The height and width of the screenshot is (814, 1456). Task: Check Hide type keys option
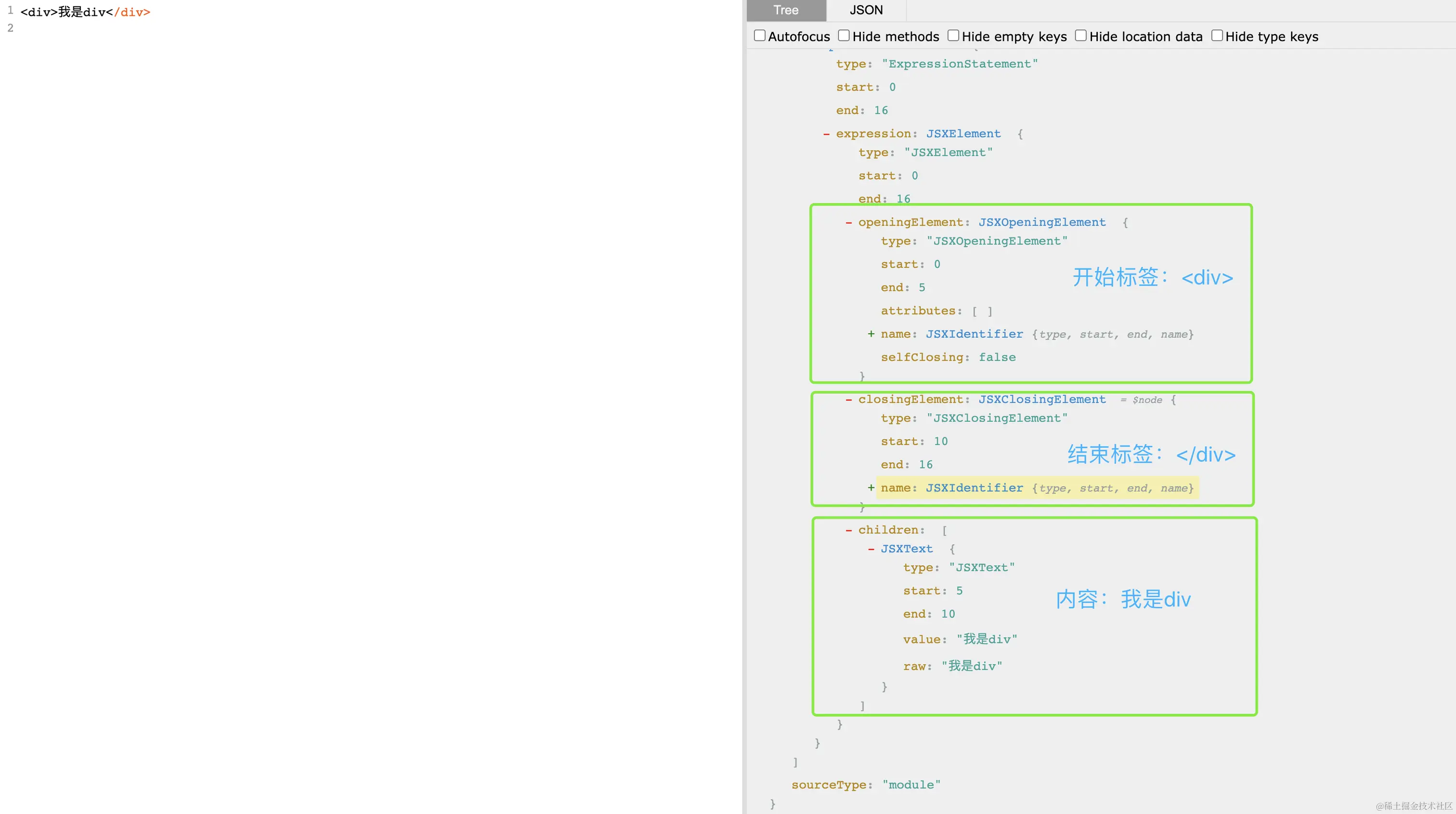pos(1217,36)
